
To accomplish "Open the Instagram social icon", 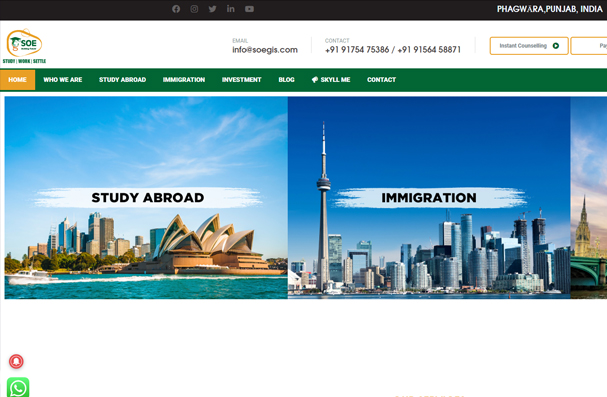I will click(194, 9).
